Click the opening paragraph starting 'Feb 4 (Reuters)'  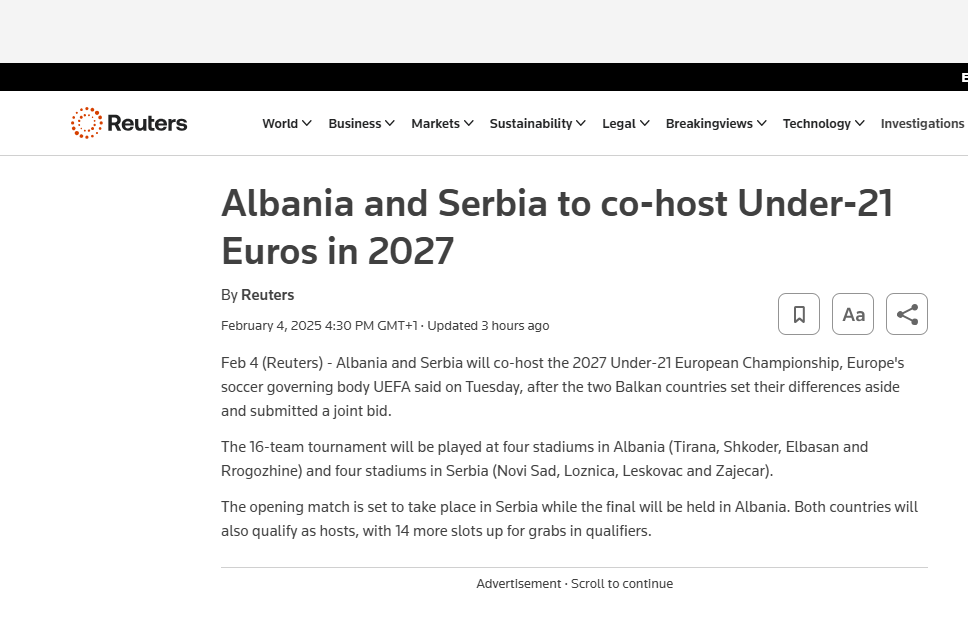click(x=562, y=386)
